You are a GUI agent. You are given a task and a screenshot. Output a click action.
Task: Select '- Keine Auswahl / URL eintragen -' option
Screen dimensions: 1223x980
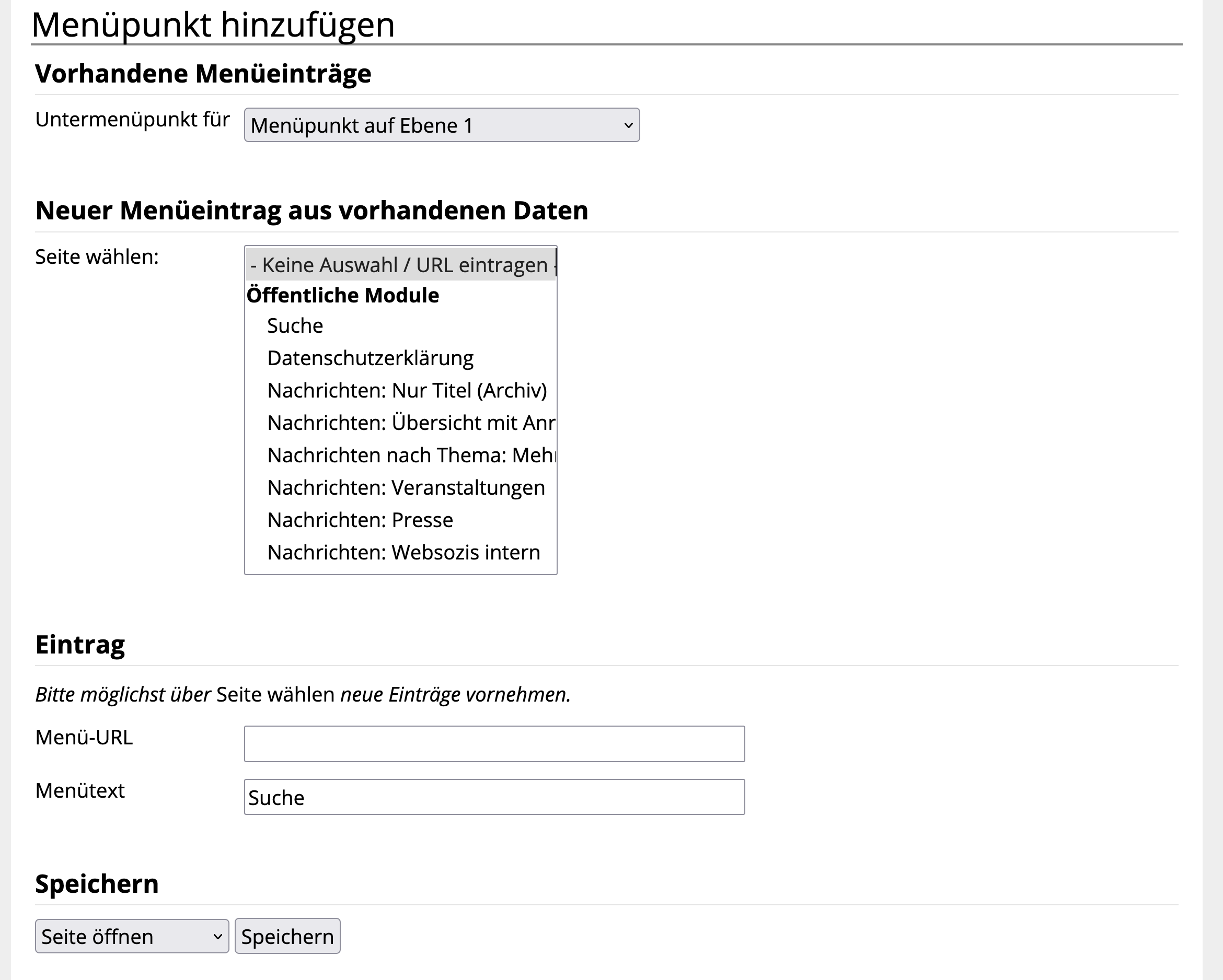point(400,265)
